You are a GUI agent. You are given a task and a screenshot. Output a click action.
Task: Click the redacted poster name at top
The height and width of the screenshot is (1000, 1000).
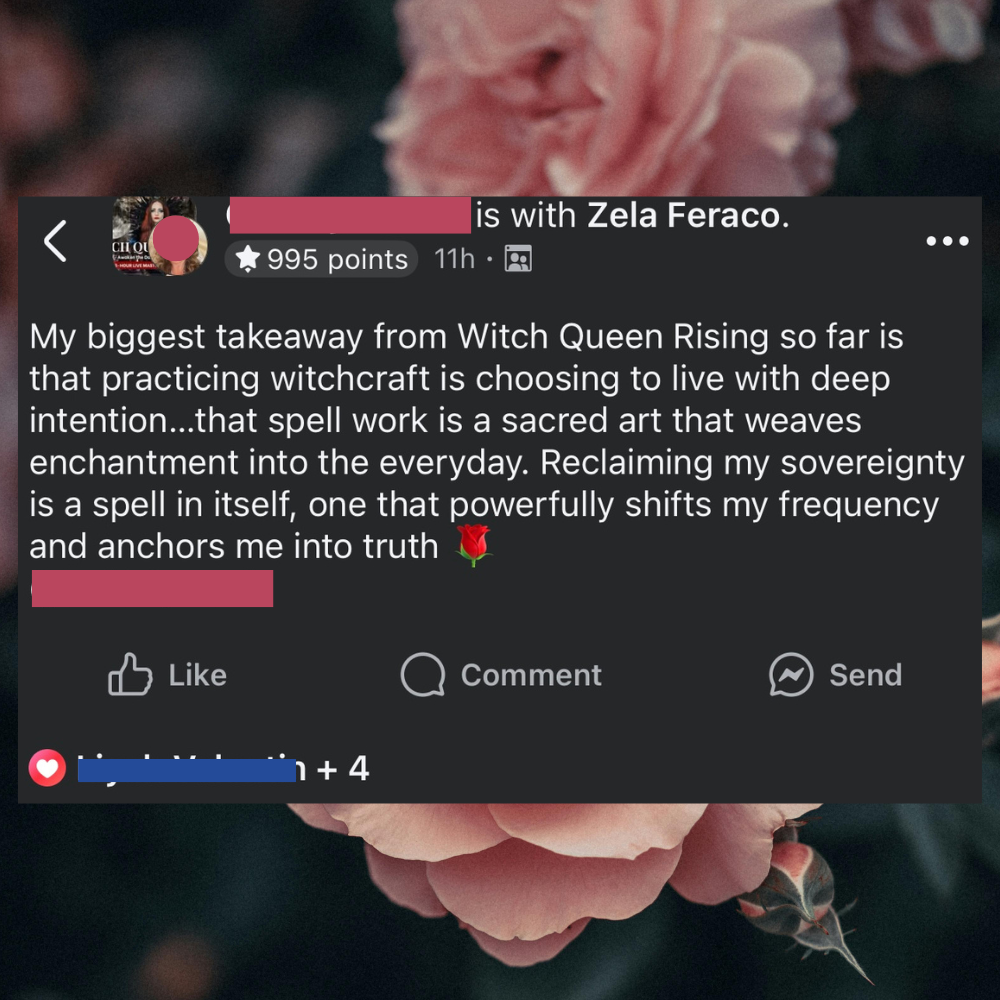pyautogui.click(x=350, y=215)
